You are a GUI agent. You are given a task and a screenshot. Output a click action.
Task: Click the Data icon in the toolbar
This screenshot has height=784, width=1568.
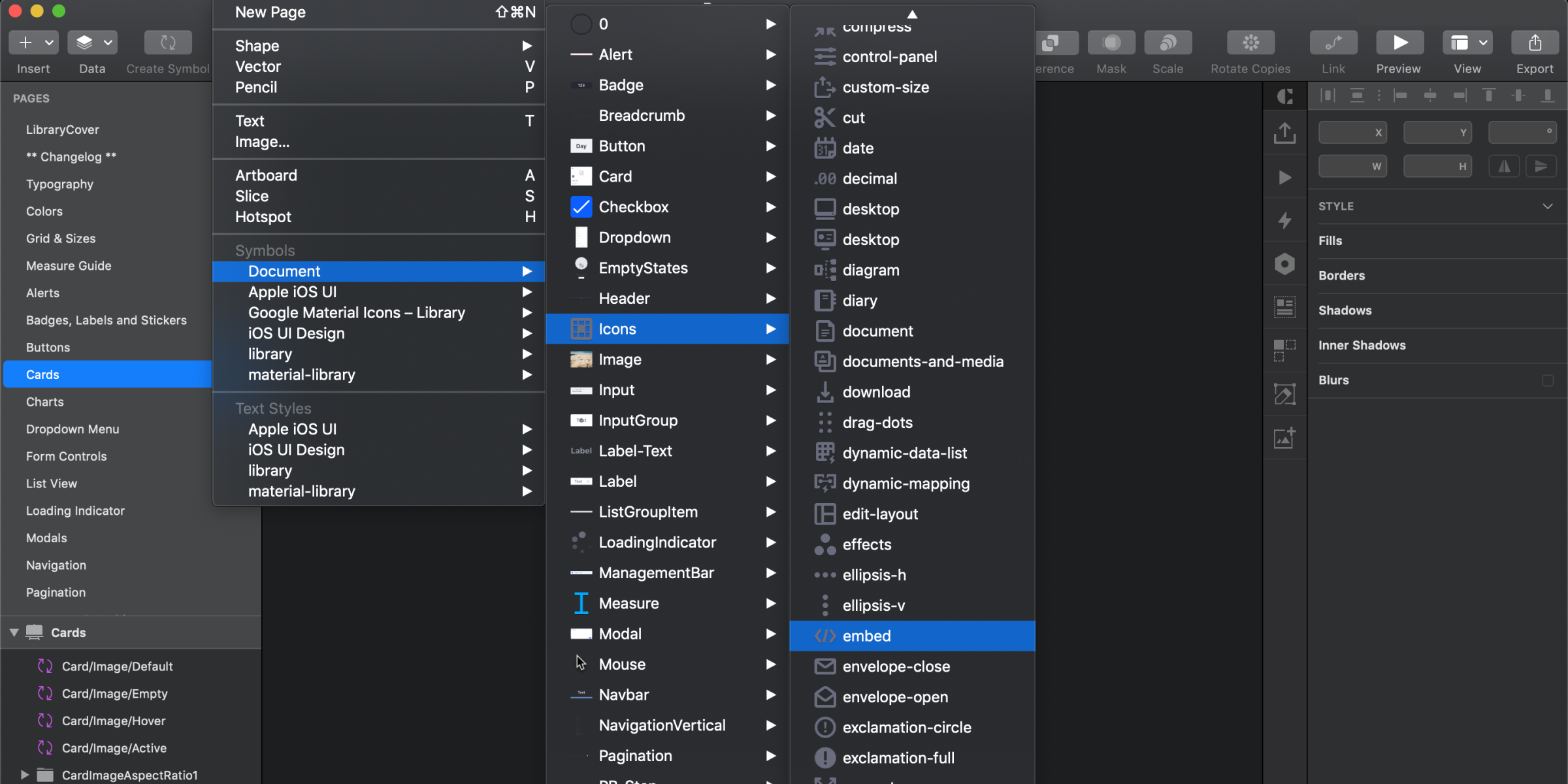tap(83, 42)
